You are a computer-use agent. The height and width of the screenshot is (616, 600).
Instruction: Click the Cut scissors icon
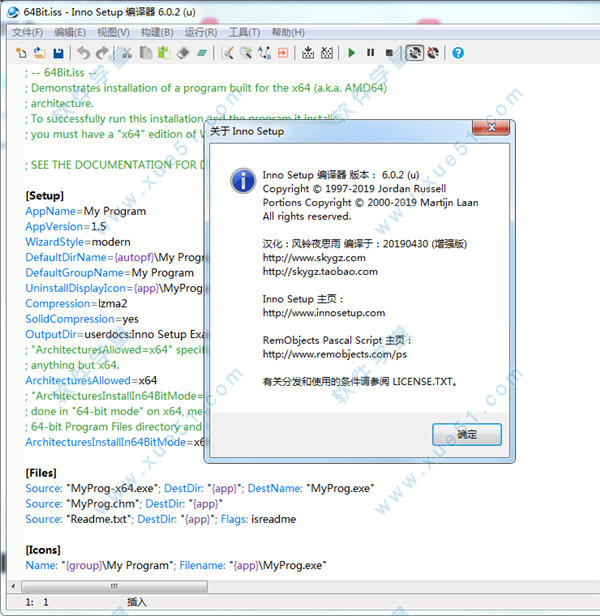point(127,53)
